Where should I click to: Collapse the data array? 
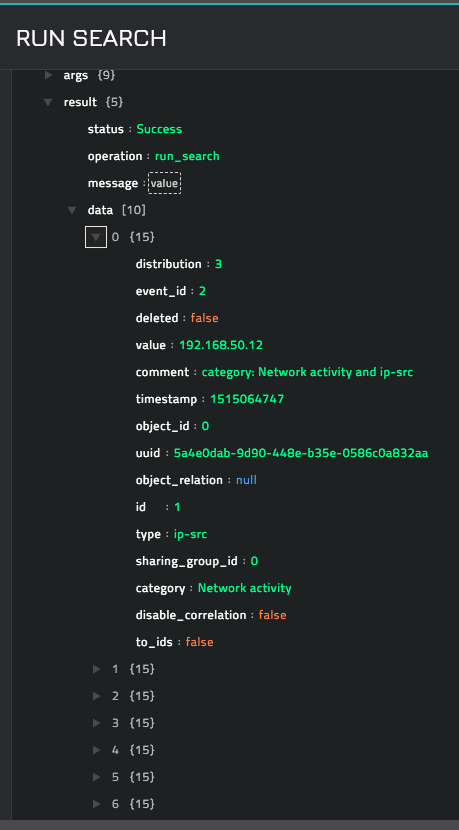[x=73, y=210]
